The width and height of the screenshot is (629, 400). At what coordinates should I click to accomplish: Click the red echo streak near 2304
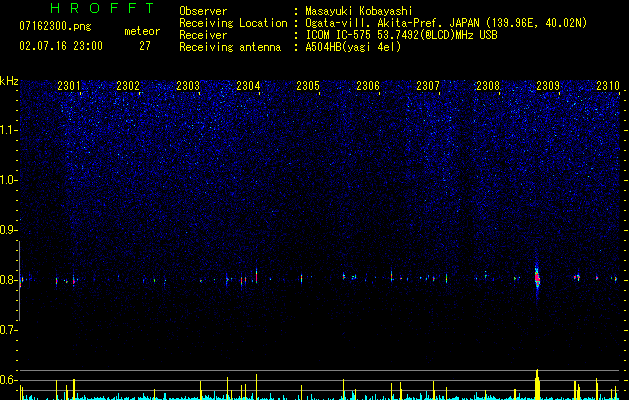coord(256,276)
